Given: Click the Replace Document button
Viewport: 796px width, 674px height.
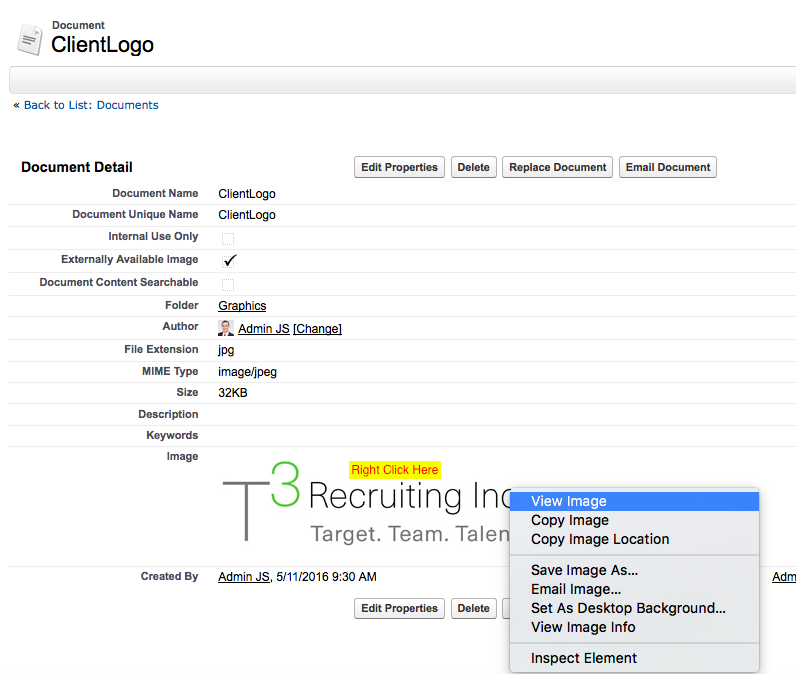Looking at the screenshot, I should tap(557, 167).
